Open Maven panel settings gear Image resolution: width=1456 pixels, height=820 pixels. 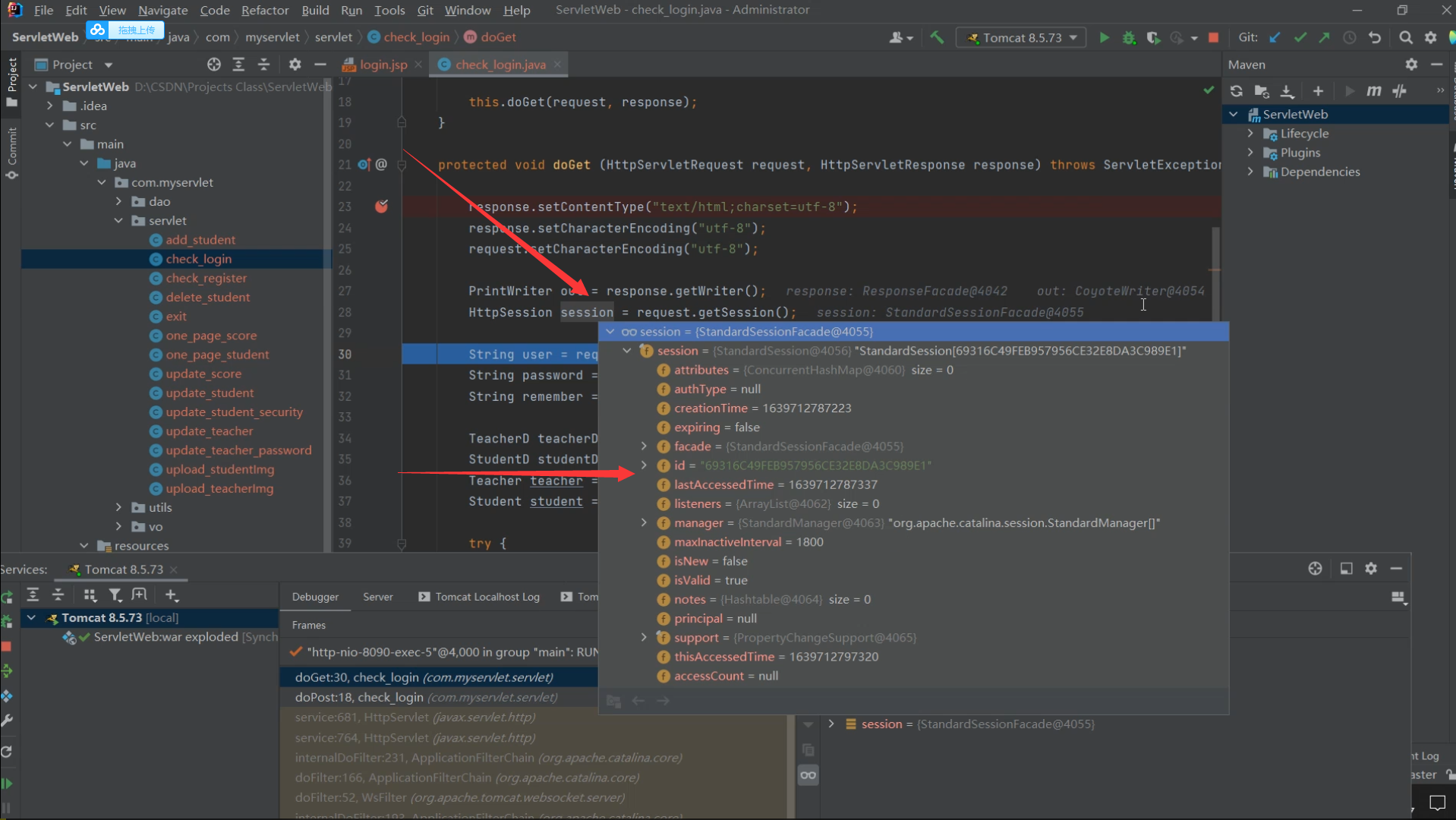1411,65
